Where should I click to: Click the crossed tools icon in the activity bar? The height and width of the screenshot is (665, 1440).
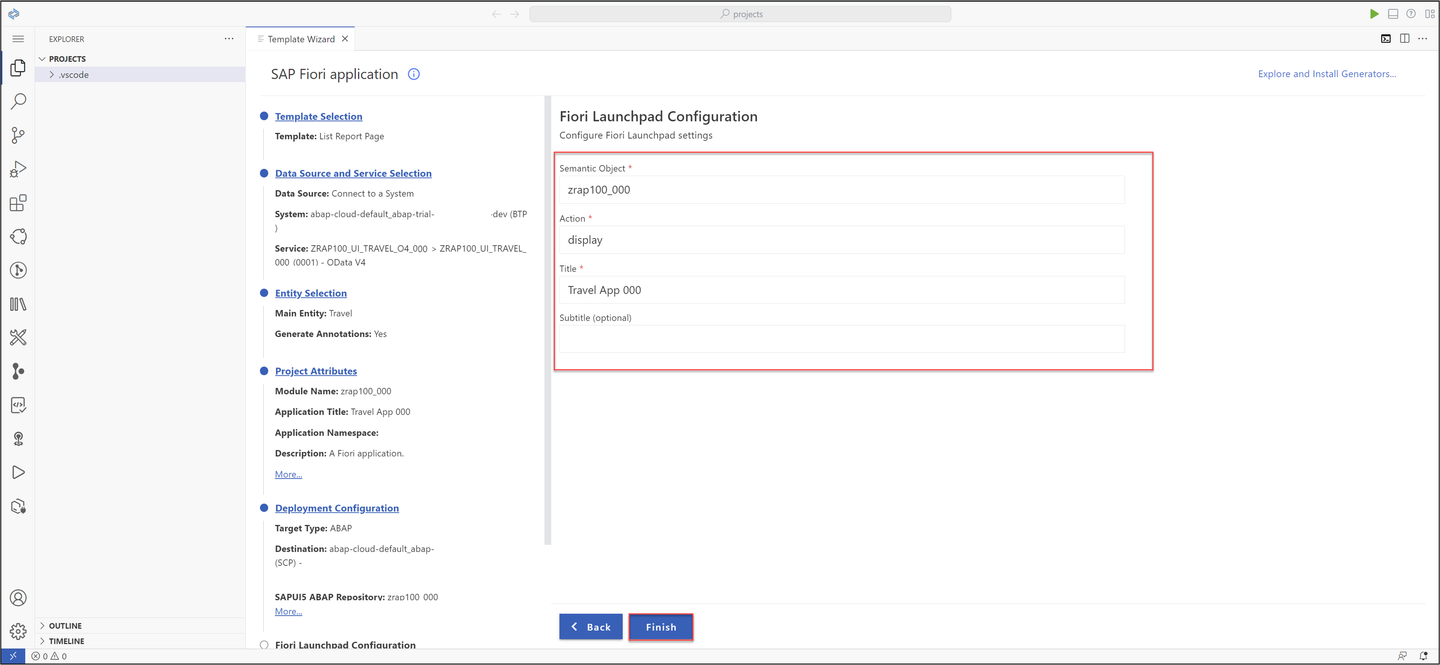(18, 338)
